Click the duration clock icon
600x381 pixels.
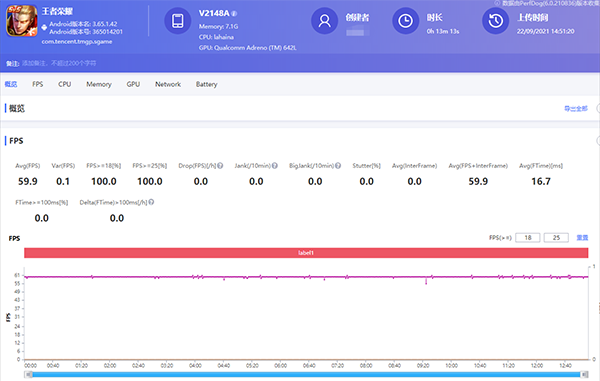pyautogui.click(x=406, y=21)
